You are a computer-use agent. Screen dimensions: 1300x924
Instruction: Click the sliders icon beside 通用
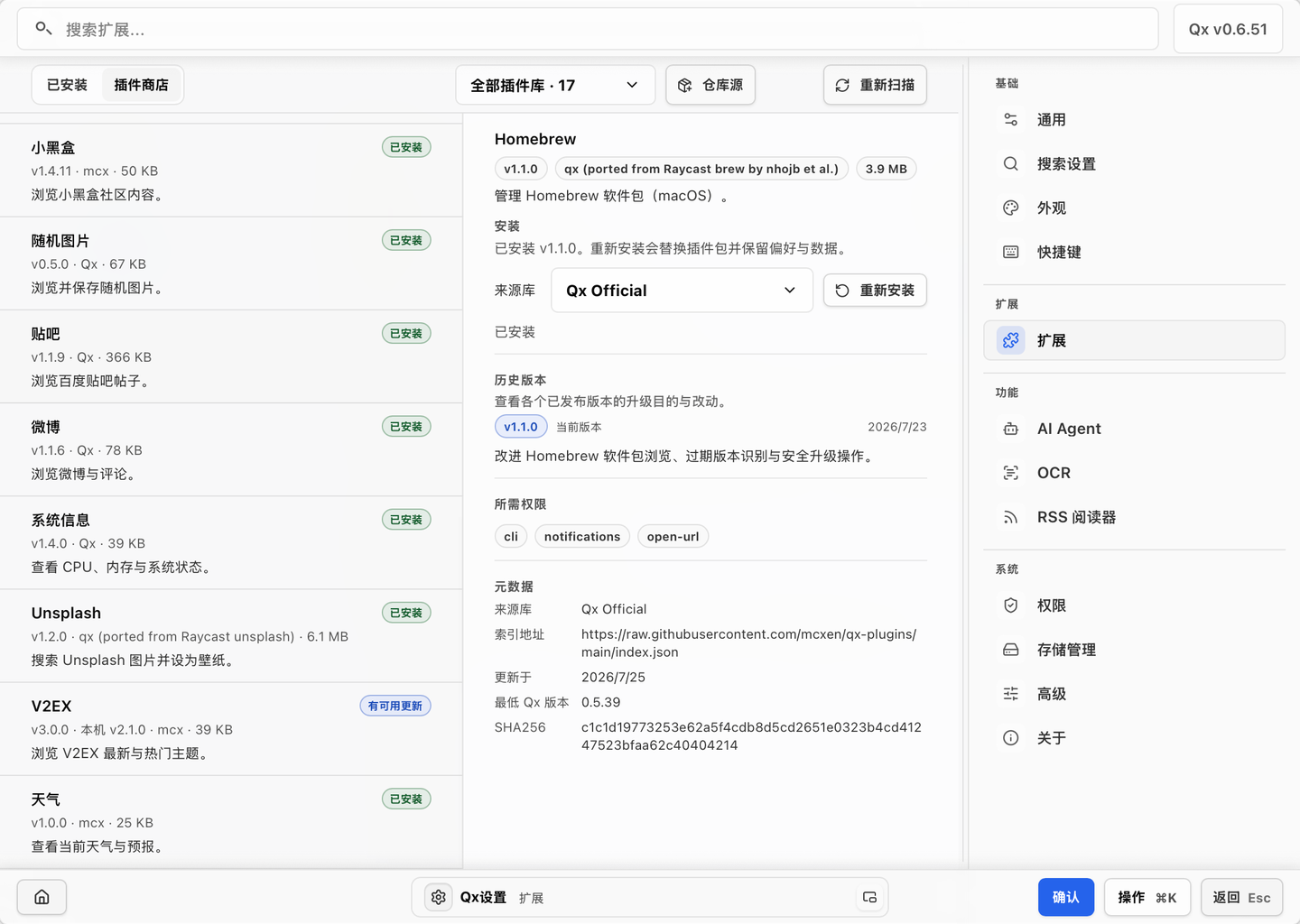(1011, 120)
